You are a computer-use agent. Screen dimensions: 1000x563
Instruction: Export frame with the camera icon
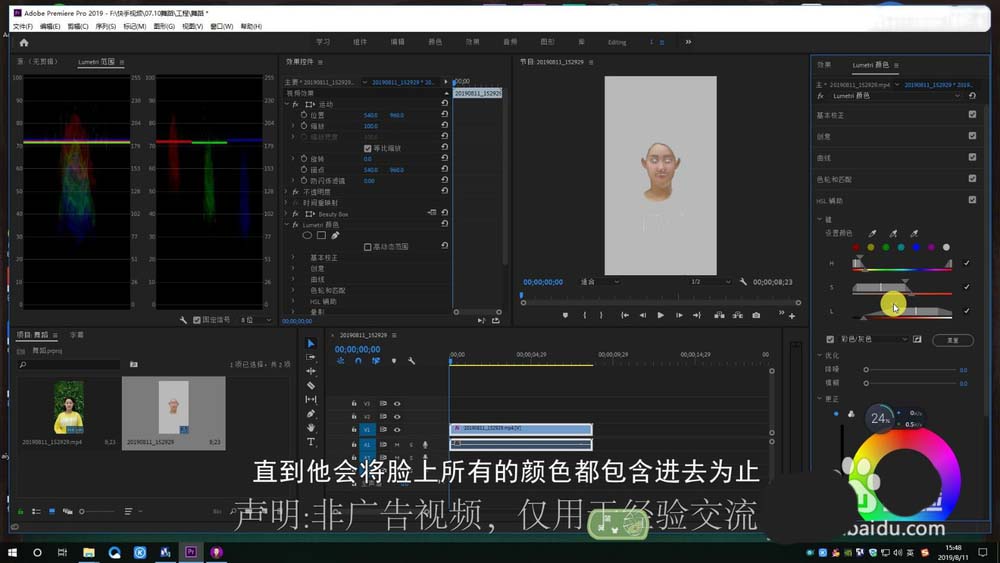[756, 315]
